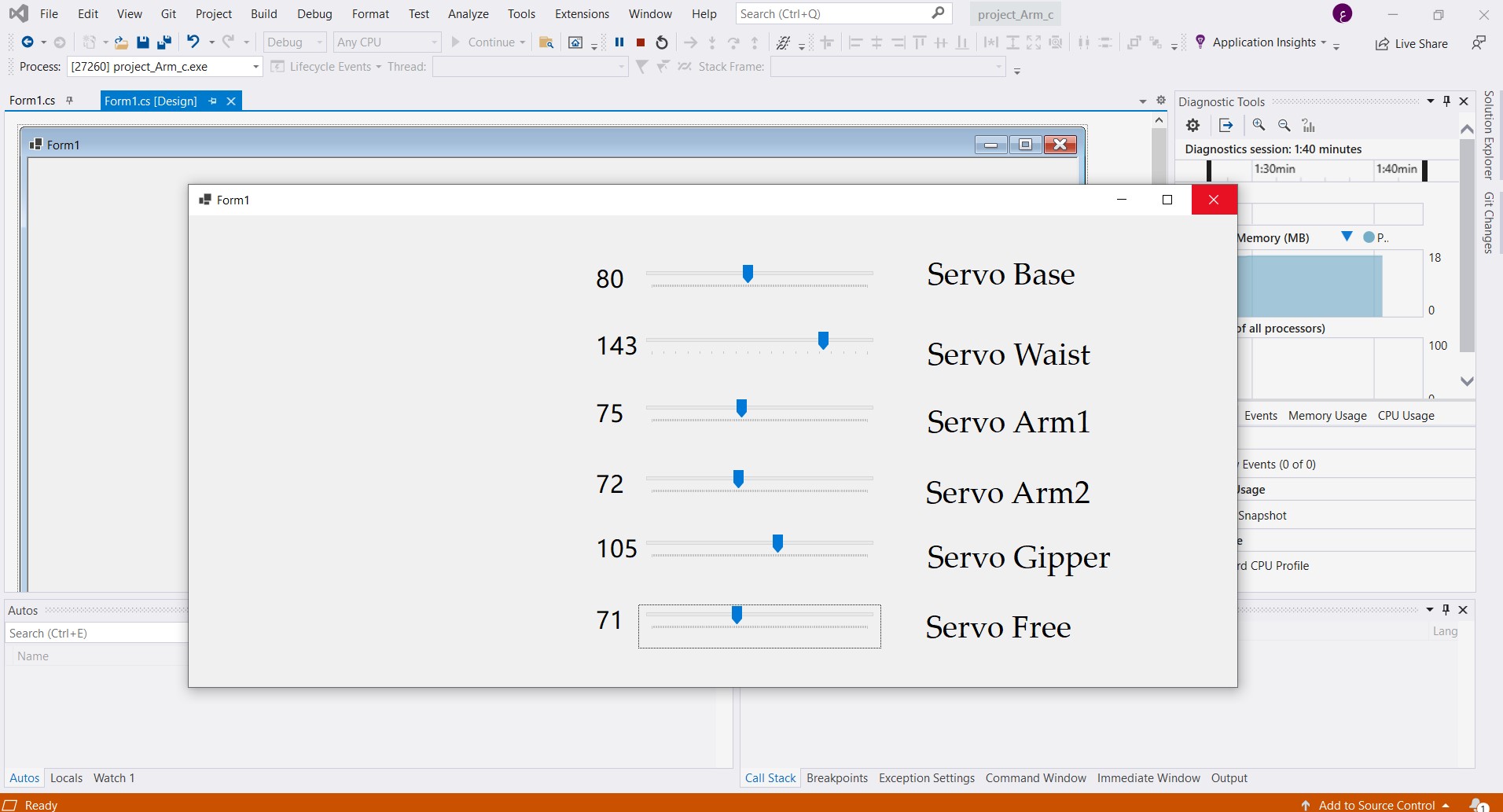Expand the Application Insights dropdown
The height and width of the screenshot is (812, 1503).
1324,42
